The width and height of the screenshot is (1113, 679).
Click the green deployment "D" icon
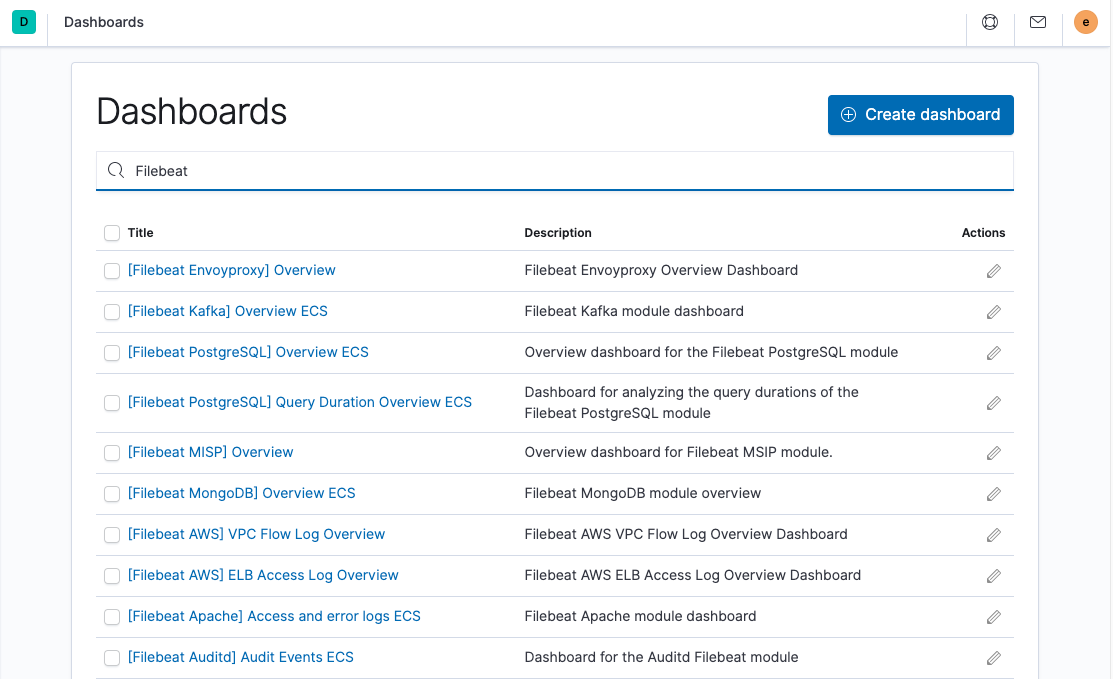pyautogui.click(x=23, y=21)
